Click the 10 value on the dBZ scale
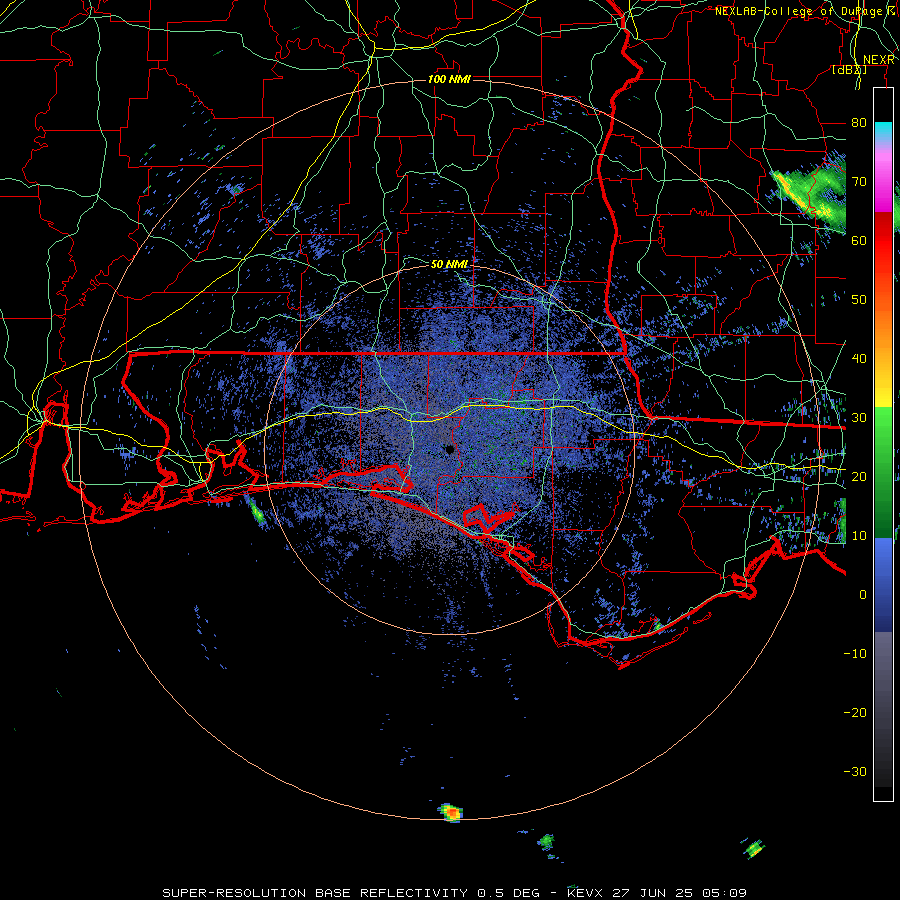The height and width of the screenshot is (900, 900). 859,536
